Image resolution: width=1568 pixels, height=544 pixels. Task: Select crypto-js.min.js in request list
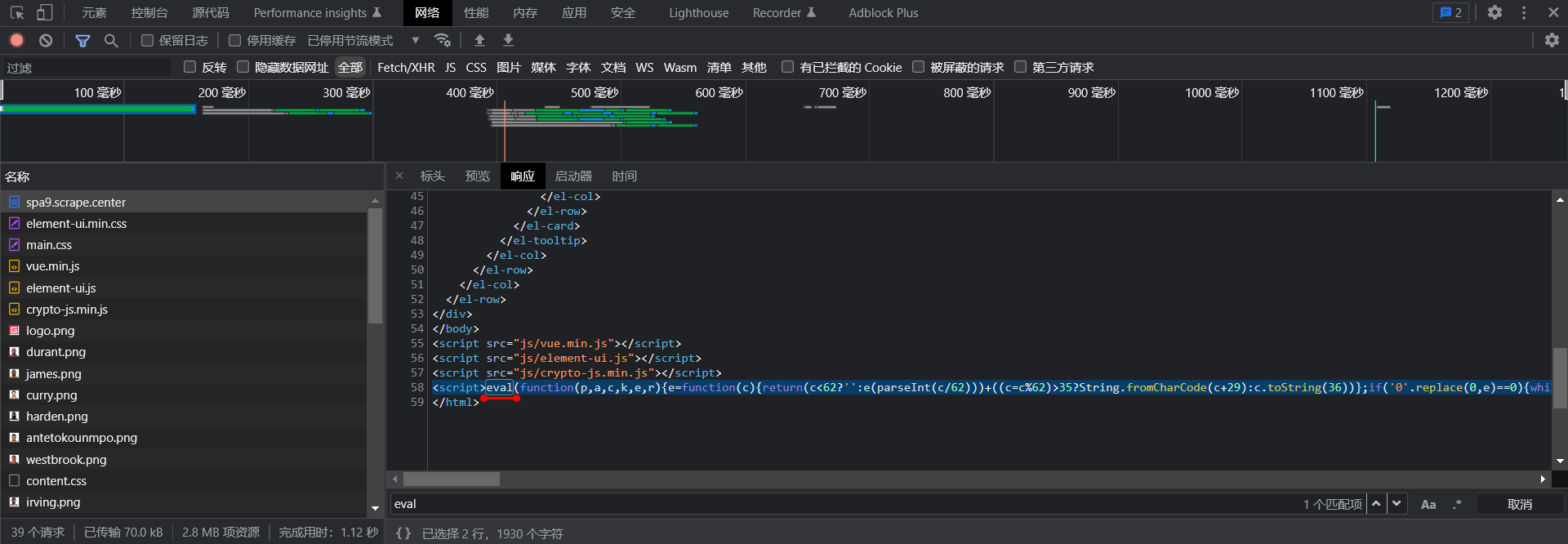pos(67,310)
